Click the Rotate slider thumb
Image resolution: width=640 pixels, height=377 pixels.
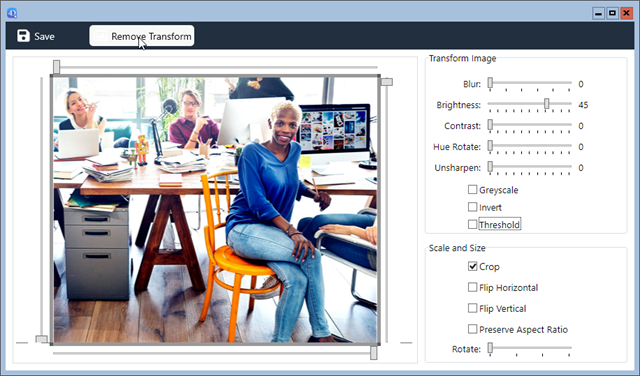click(x=490, y=348)
